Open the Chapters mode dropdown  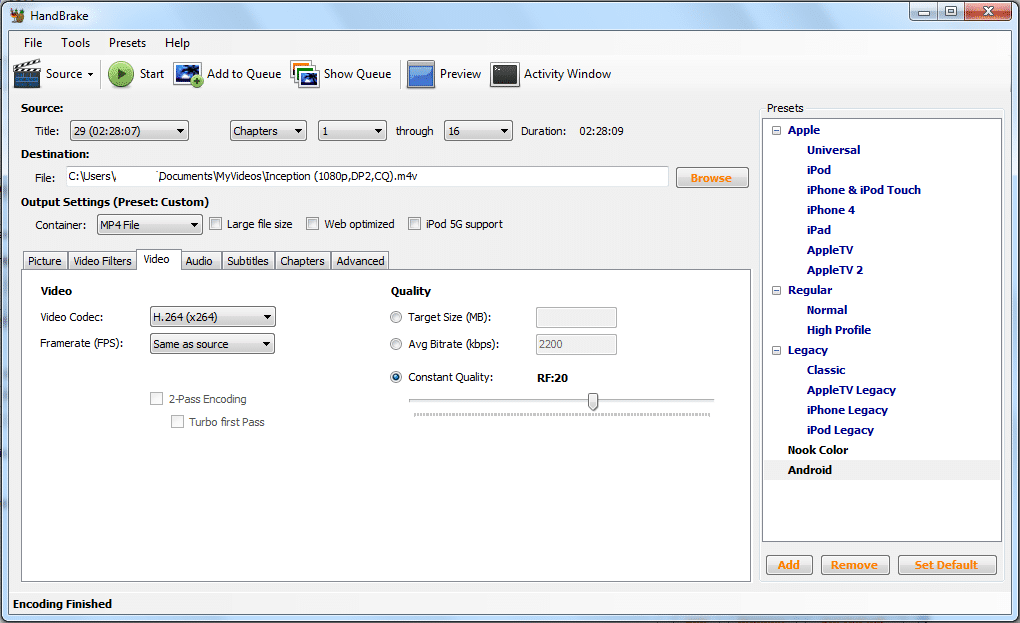tap(268, 131)
